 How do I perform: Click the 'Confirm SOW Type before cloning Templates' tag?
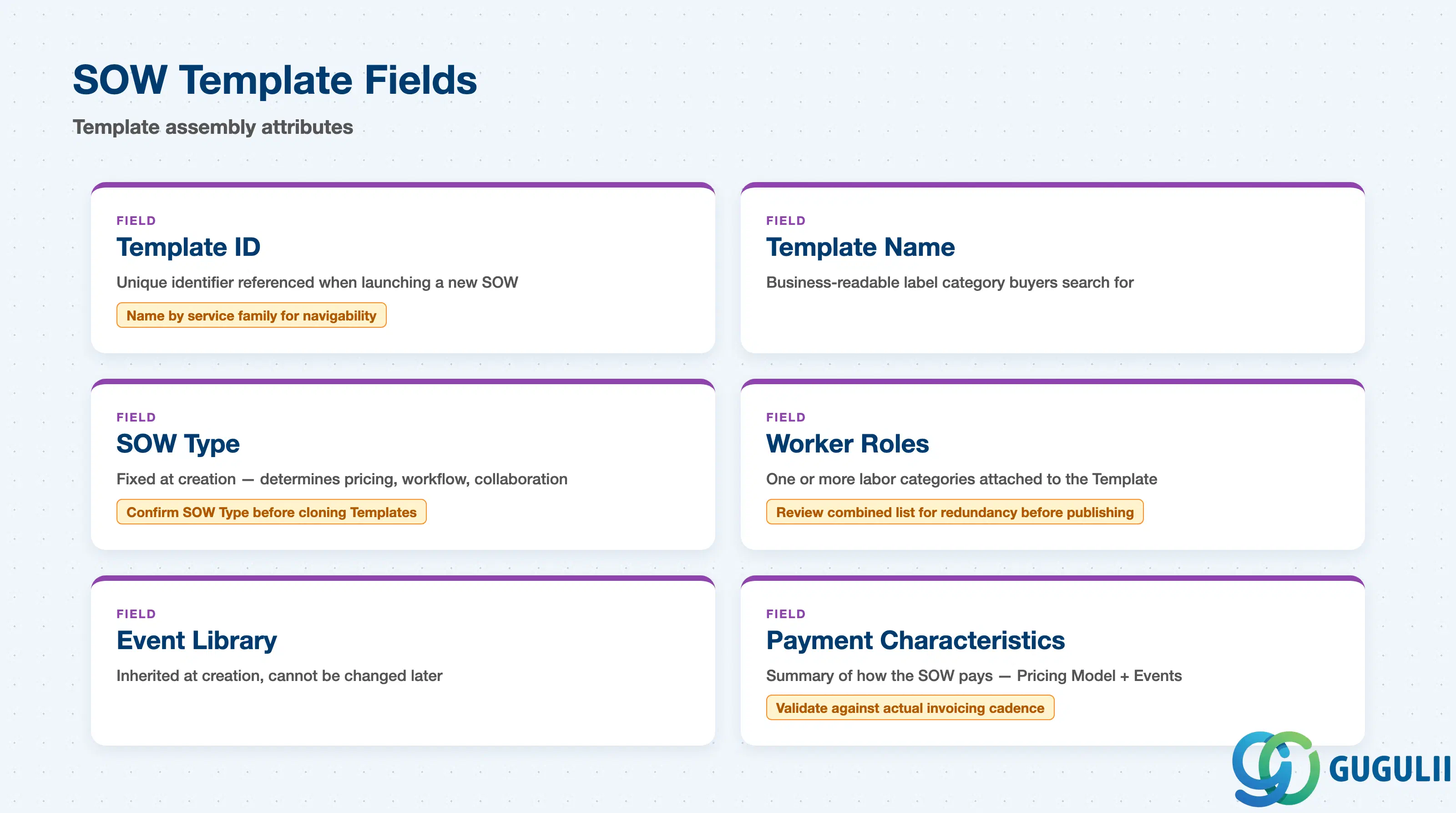tap(271, 512)
